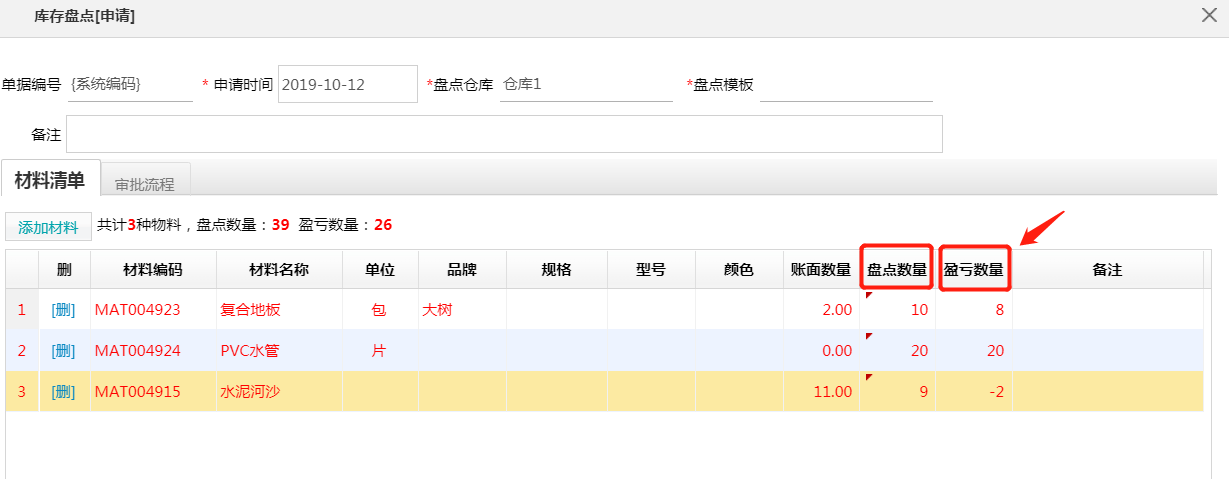Edit 盘点数量 cell for 复合地板
1229x479 pixels.
[x=897, y=310]
